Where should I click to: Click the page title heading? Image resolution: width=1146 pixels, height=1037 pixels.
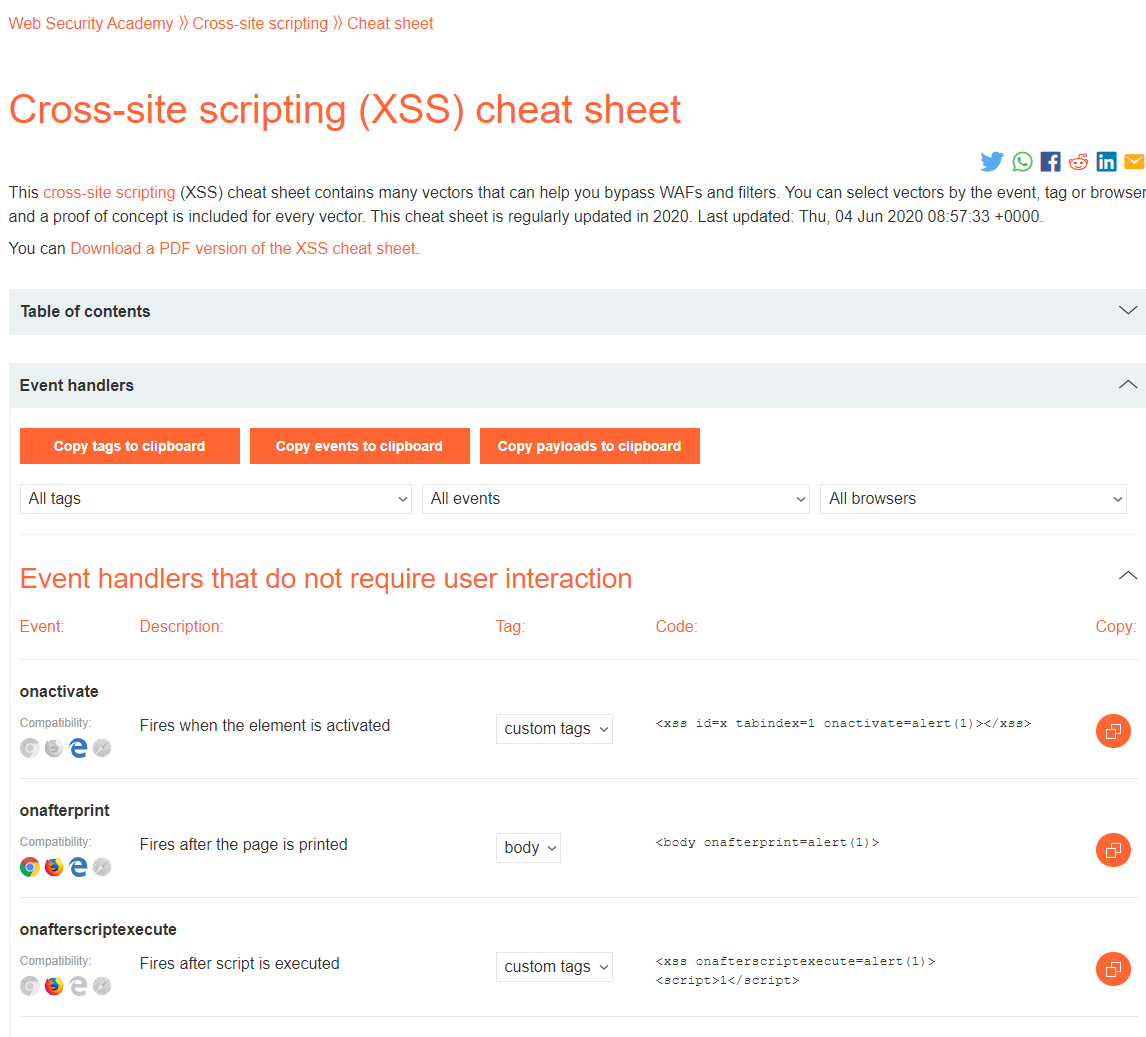344,110
